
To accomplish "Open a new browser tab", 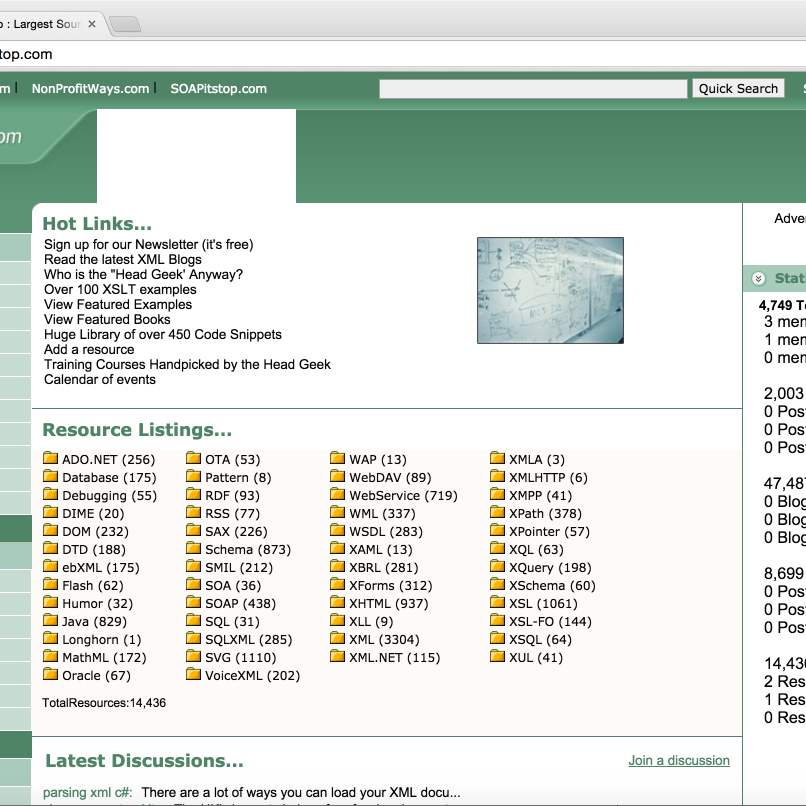I will click(125, 24).
